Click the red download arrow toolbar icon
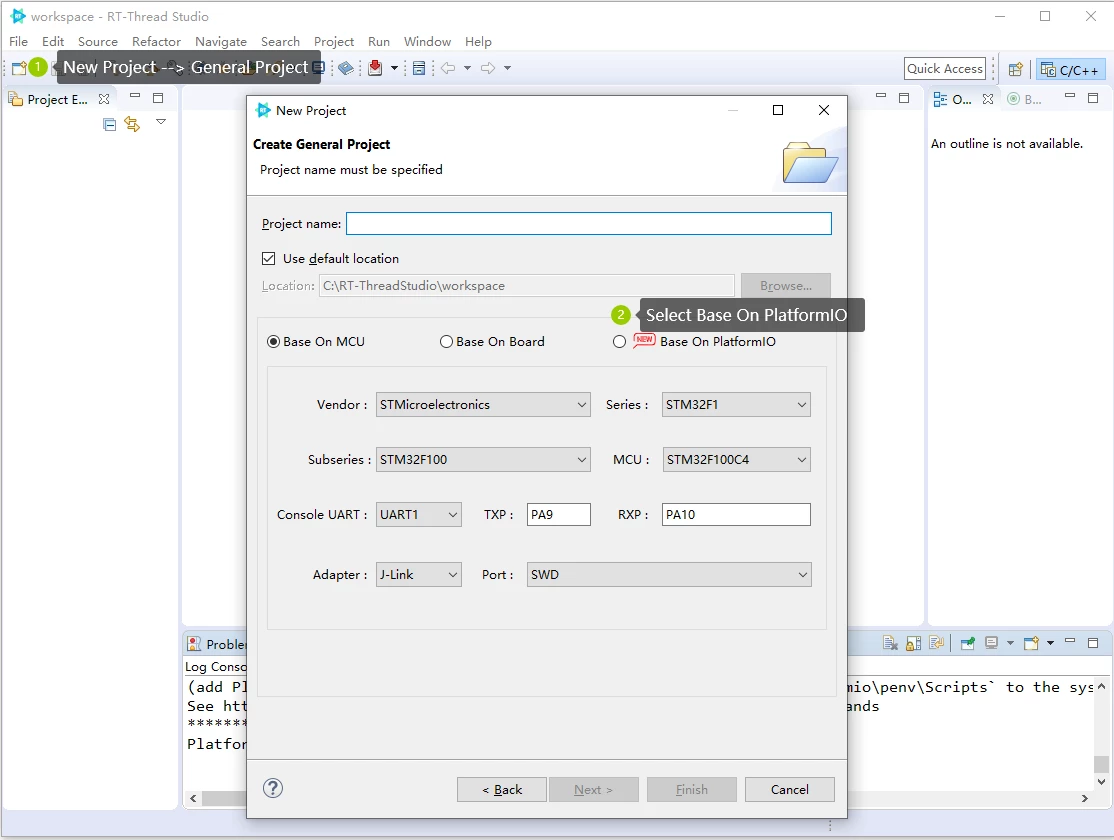Screen dimensions: 1114x840 tap(376, 68)
